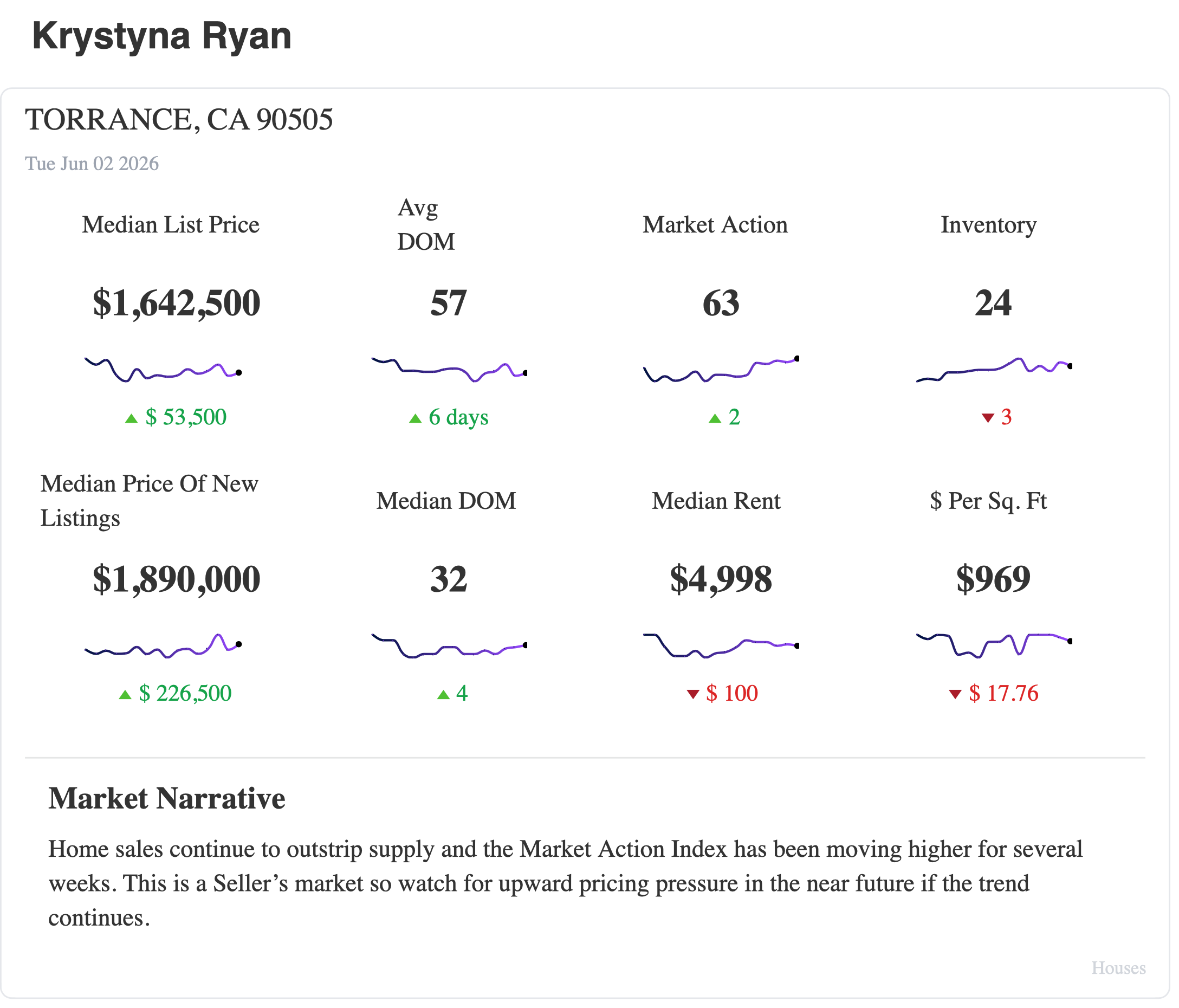
Task: Select the Krystyna Ryan name heading
Action: 163,36
